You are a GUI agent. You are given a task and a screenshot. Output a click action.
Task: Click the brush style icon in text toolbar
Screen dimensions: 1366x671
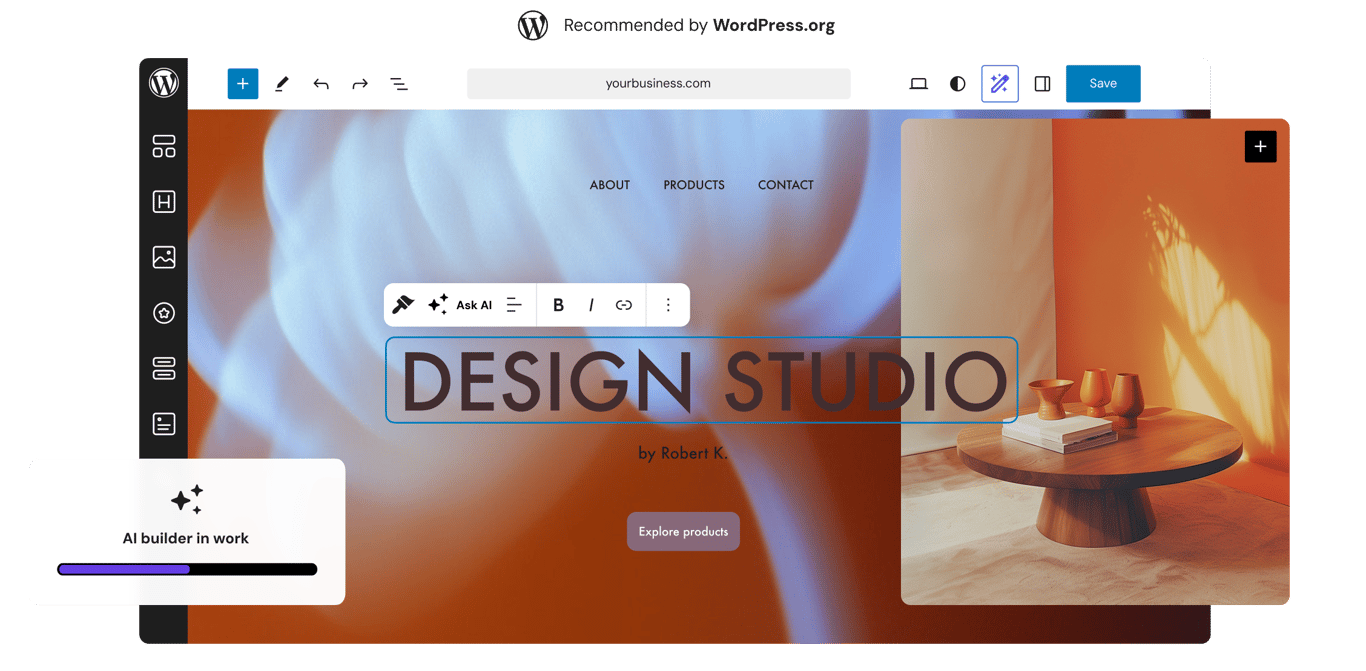(403, 305)
